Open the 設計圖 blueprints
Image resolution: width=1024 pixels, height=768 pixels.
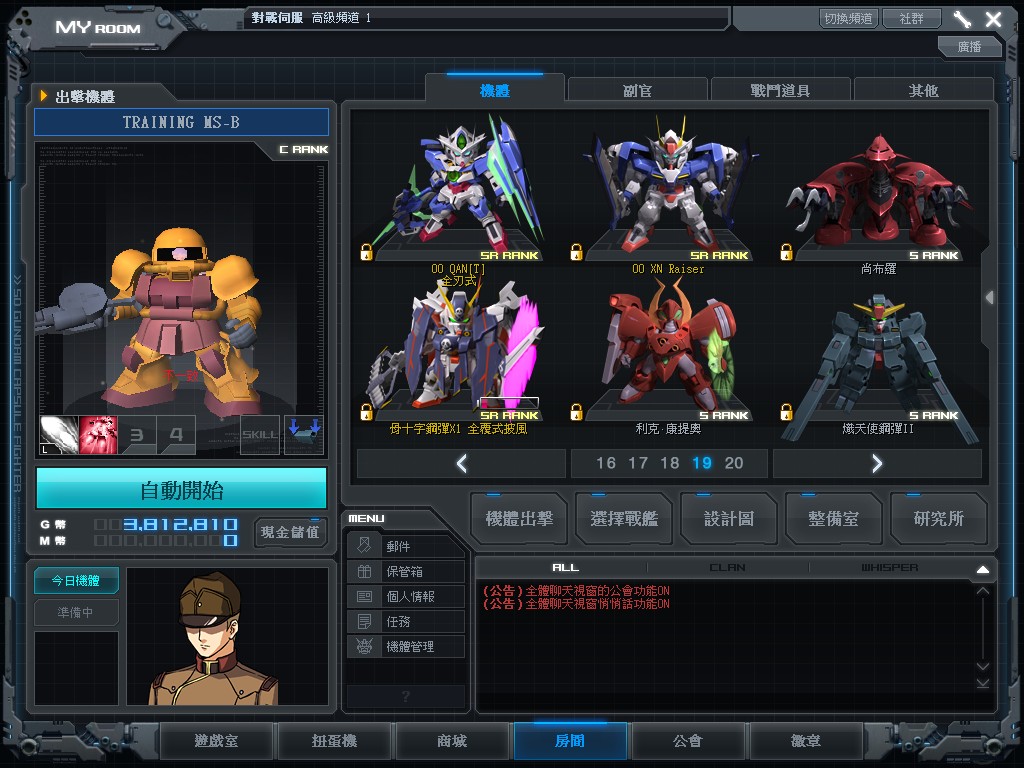click(x=729, y=519)
